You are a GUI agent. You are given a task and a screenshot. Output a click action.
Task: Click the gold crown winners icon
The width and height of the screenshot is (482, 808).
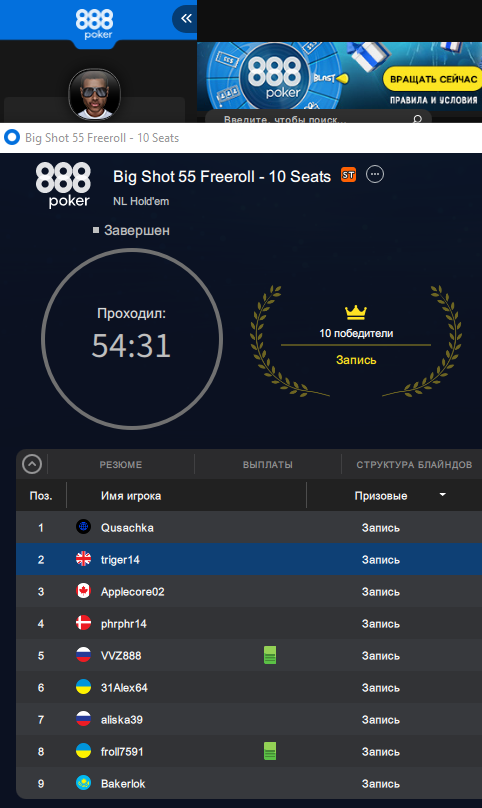(356, 312)
